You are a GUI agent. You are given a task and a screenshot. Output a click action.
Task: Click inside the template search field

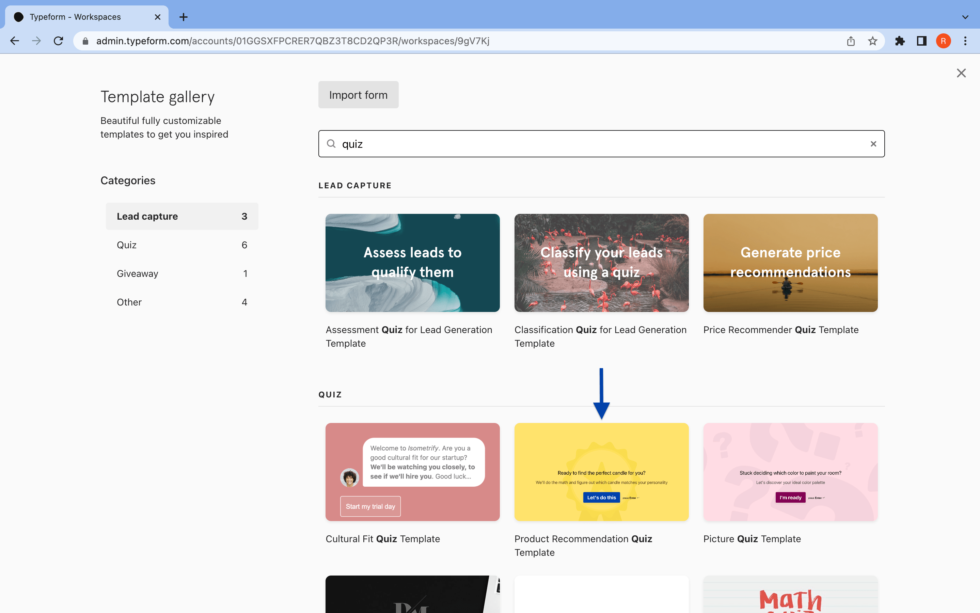[600, 144]
